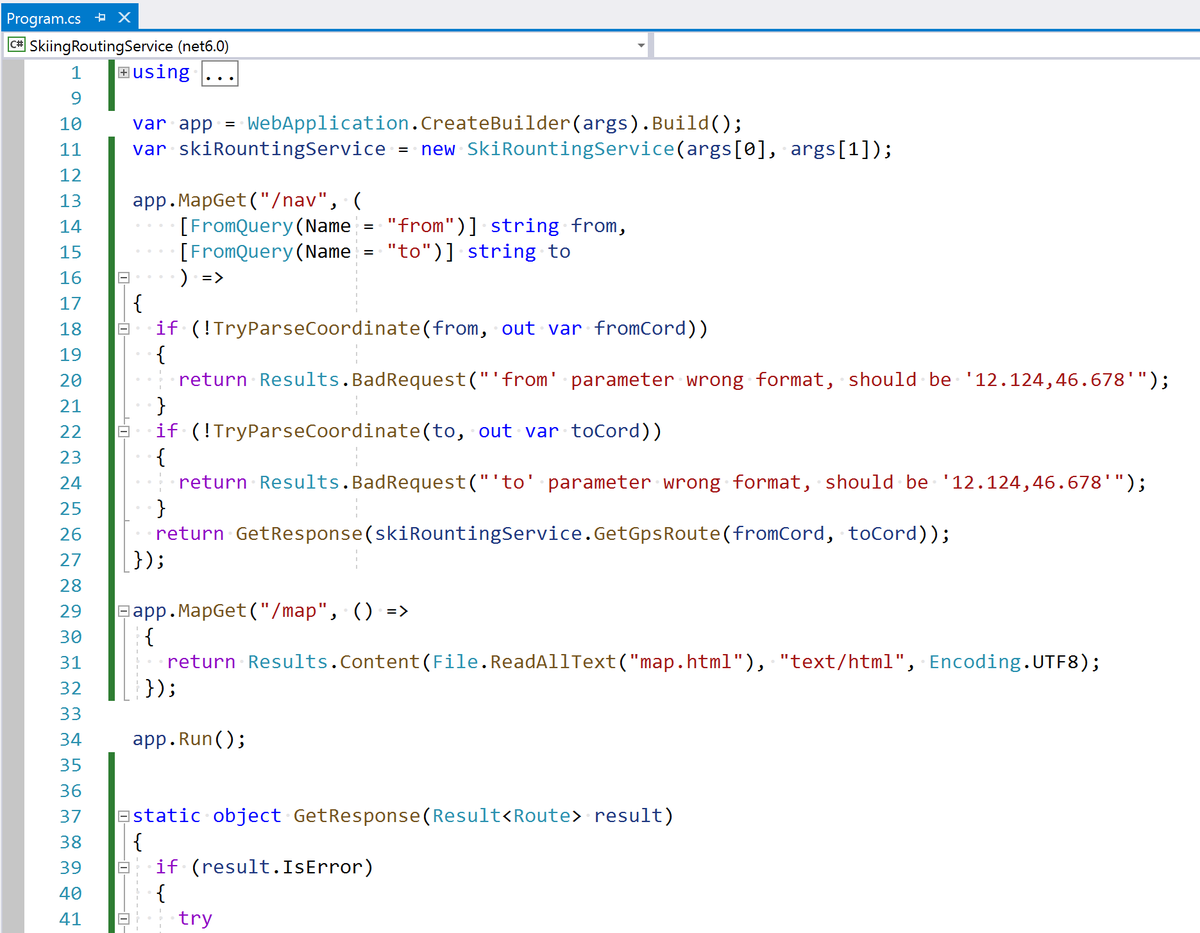This screenshot has width=1200, height=933.
Task: Click 'Encoding' type on line 31
Action: pyautogui.click(x=975, y=662)
